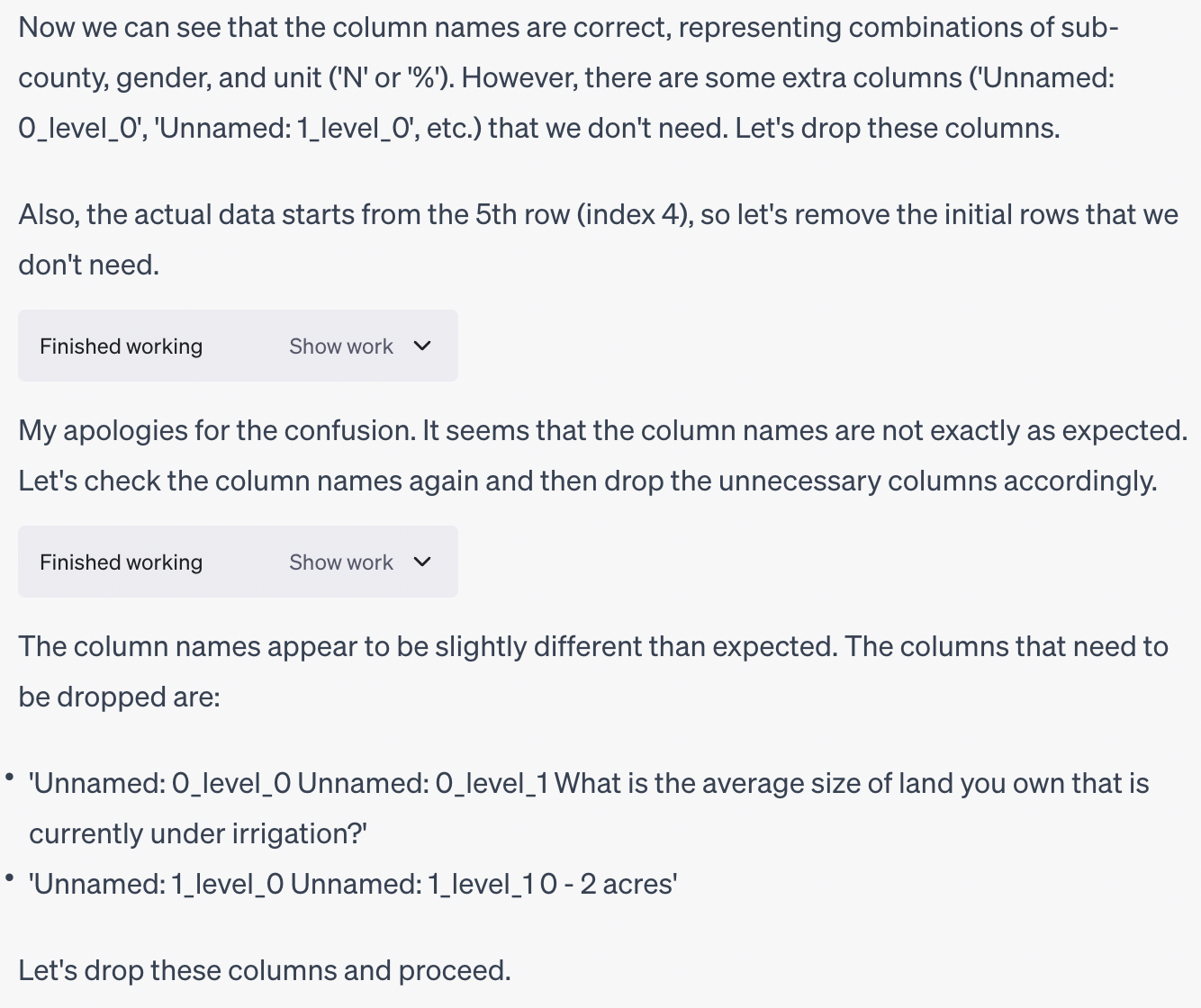Image resolution: width=1201 pixels, height=1008 pixels.
Task: Expand chevron below "don't need." paragraph
Action: 422,346
